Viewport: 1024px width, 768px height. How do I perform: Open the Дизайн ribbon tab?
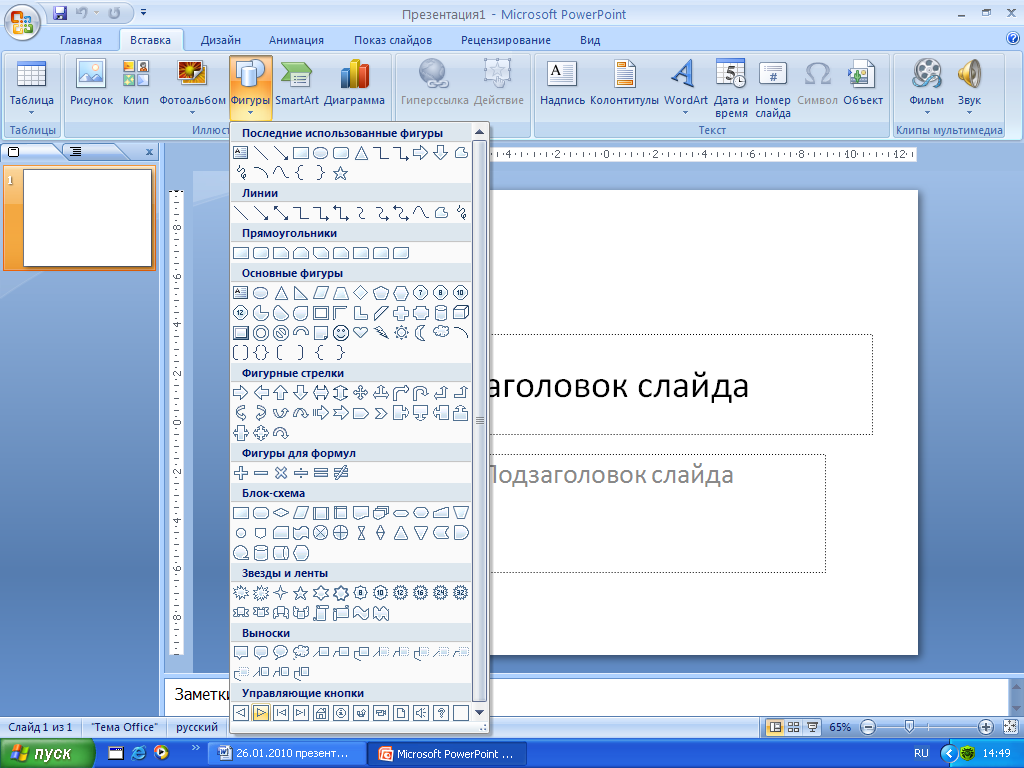tap(221, 40)
